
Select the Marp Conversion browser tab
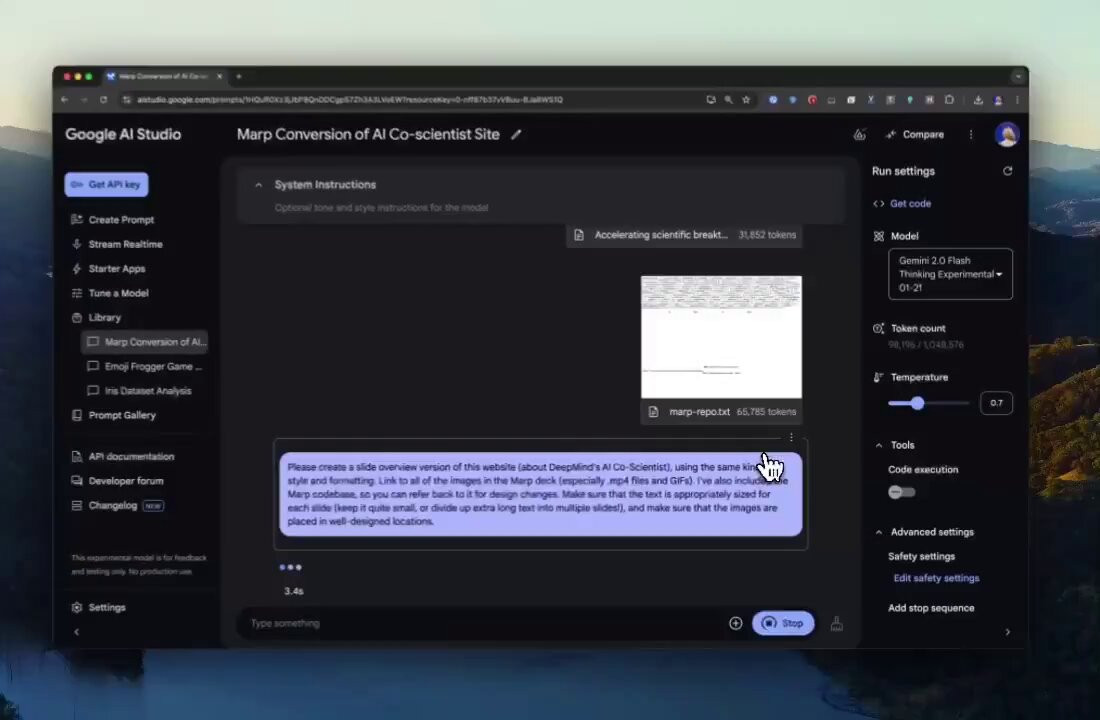[163, 76]
